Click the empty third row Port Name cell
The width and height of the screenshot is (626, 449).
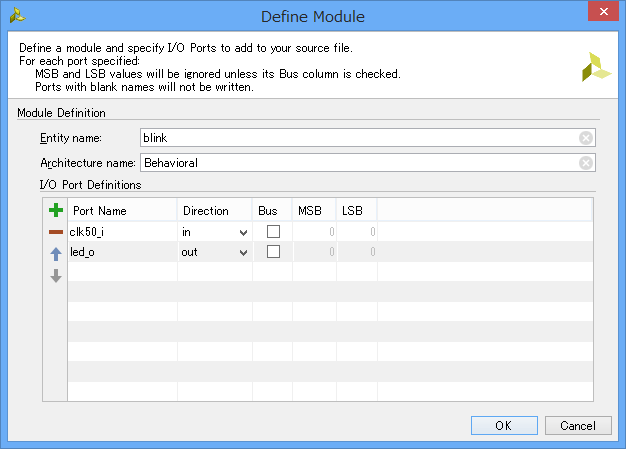(121, 272)
